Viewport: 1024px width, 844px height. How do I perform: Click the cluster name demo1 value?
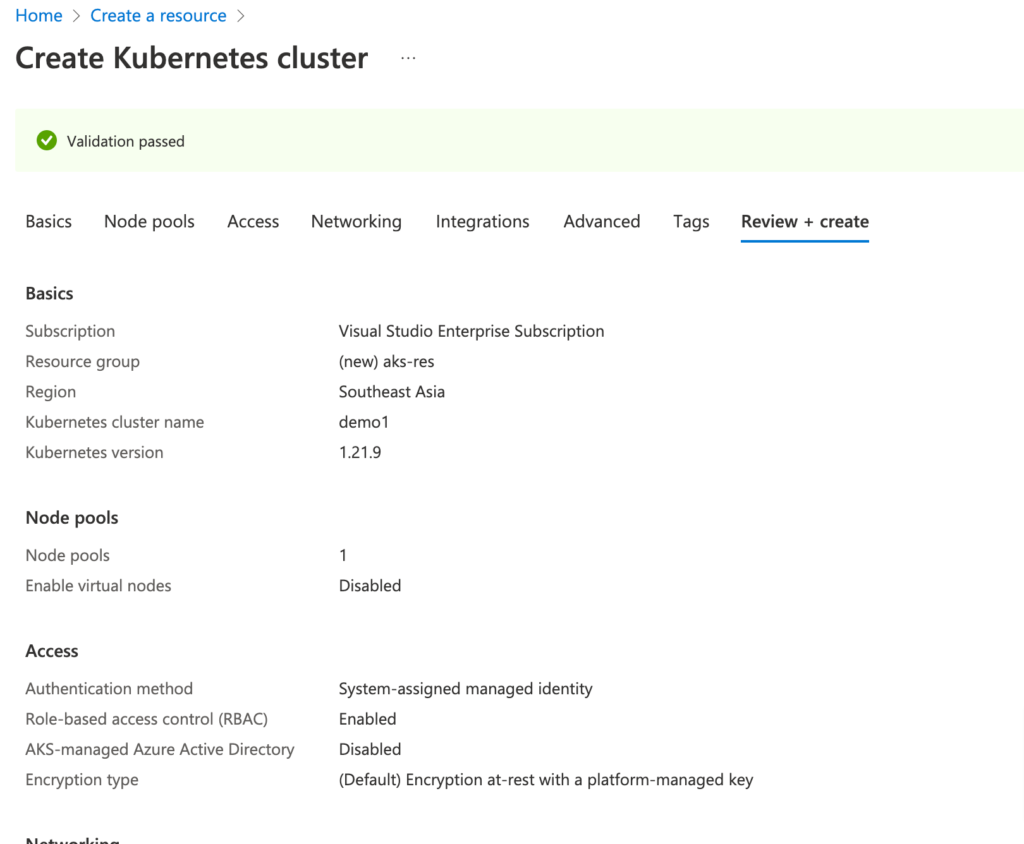362,422
